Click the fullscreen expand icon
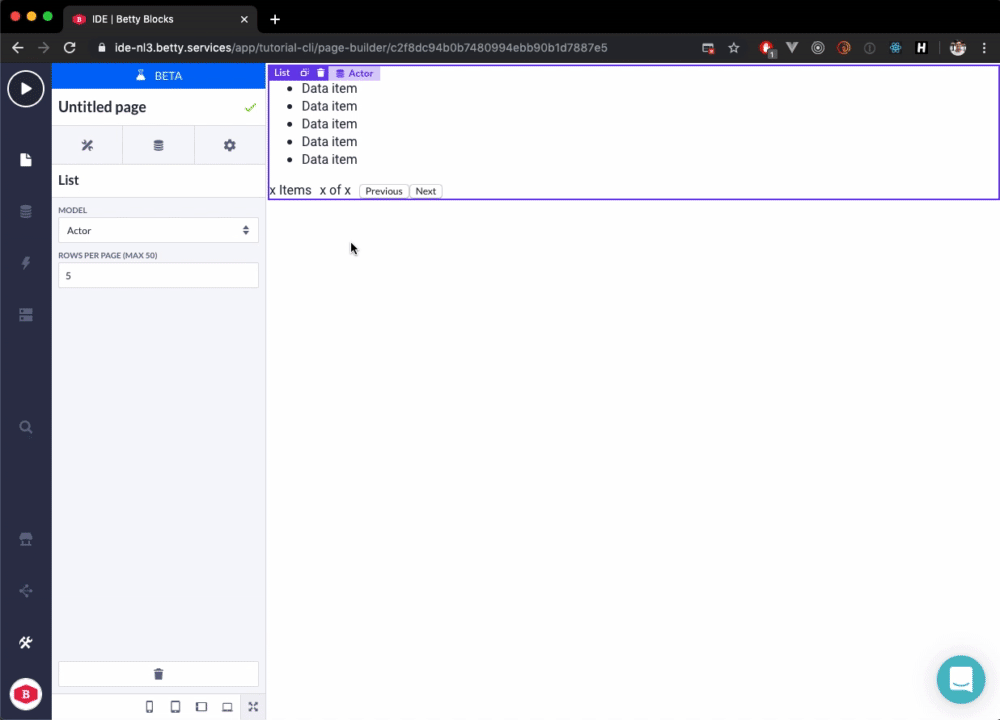Screen dimensions: 1000x720 point(253,707)
